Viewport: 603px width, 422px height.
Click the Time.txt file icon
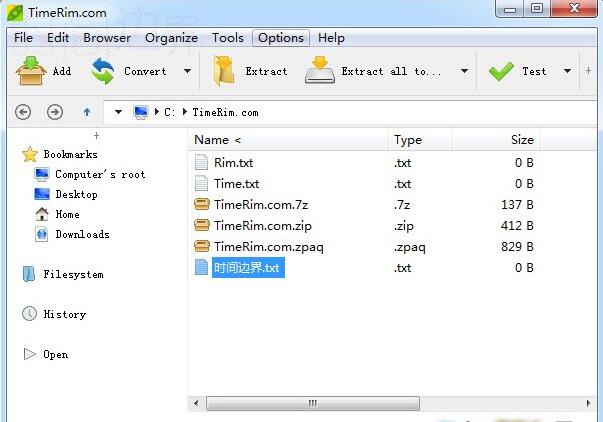(202, 183)
